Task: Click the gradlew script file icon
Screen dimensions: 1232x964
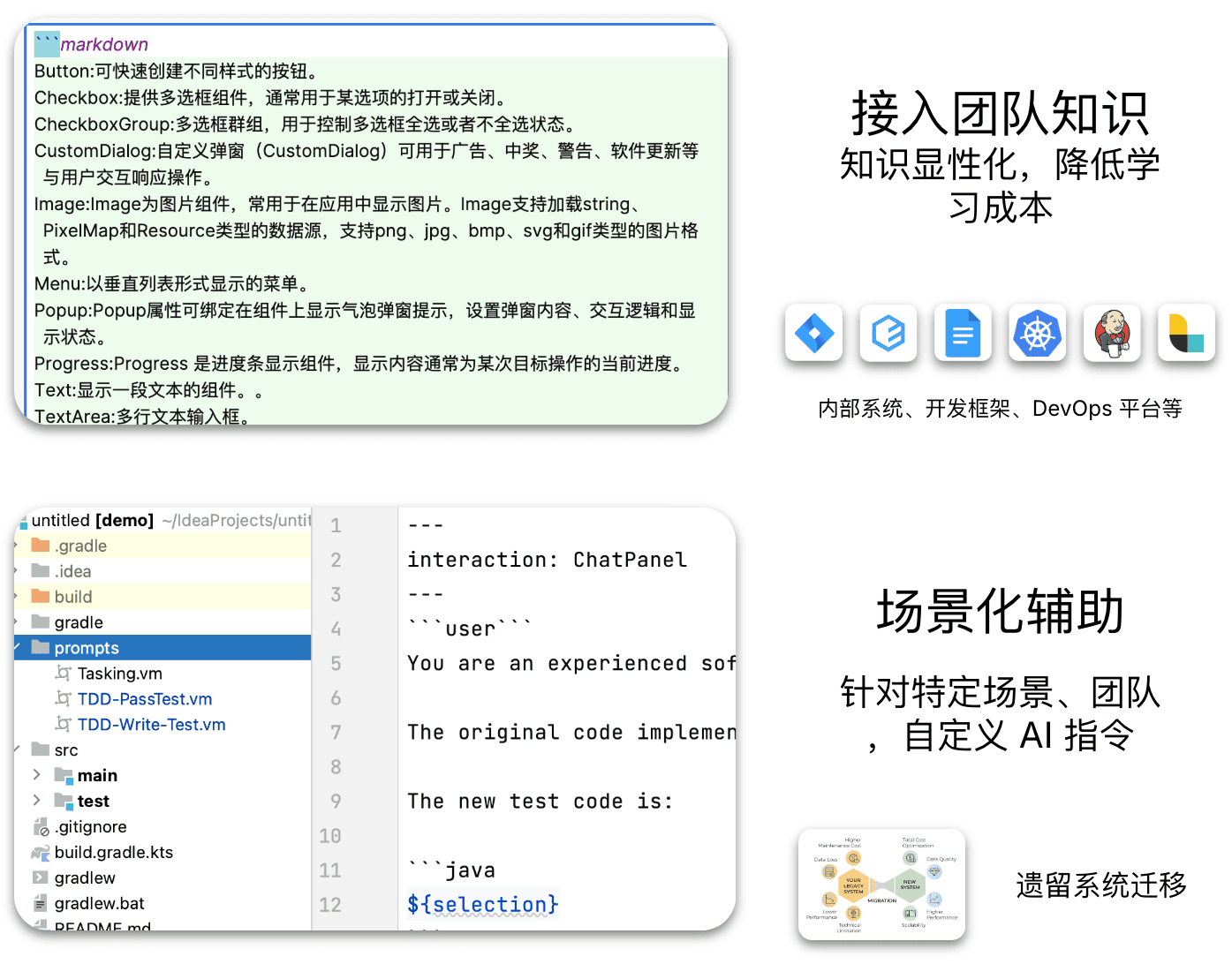Action: (40, 877)
